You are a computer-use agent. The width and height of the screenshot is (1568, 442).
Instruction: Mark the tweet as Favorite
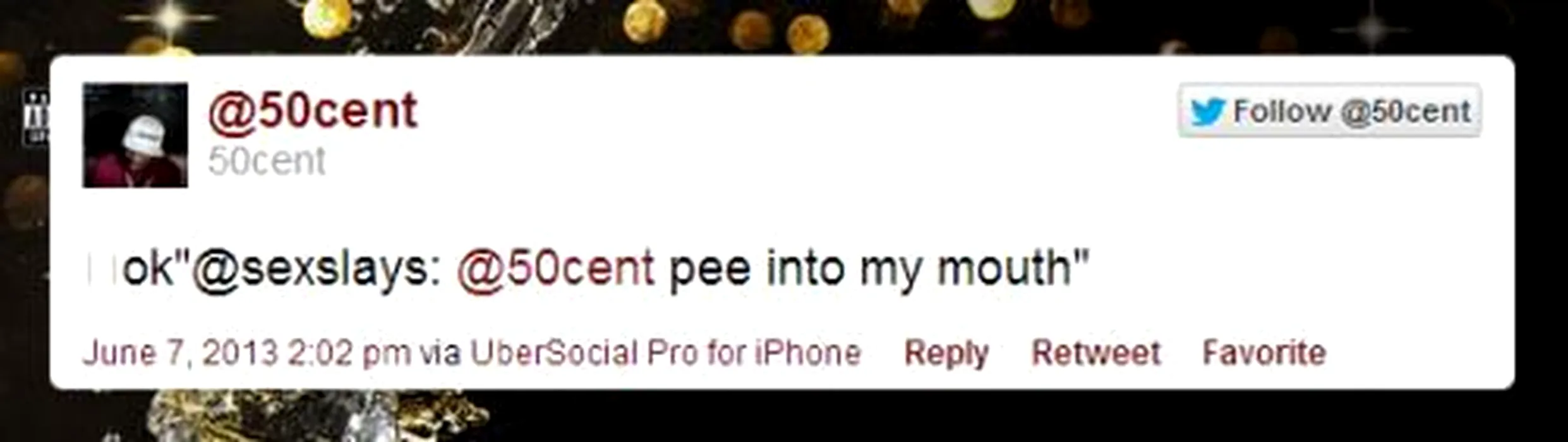click(x=1263, y=352)
